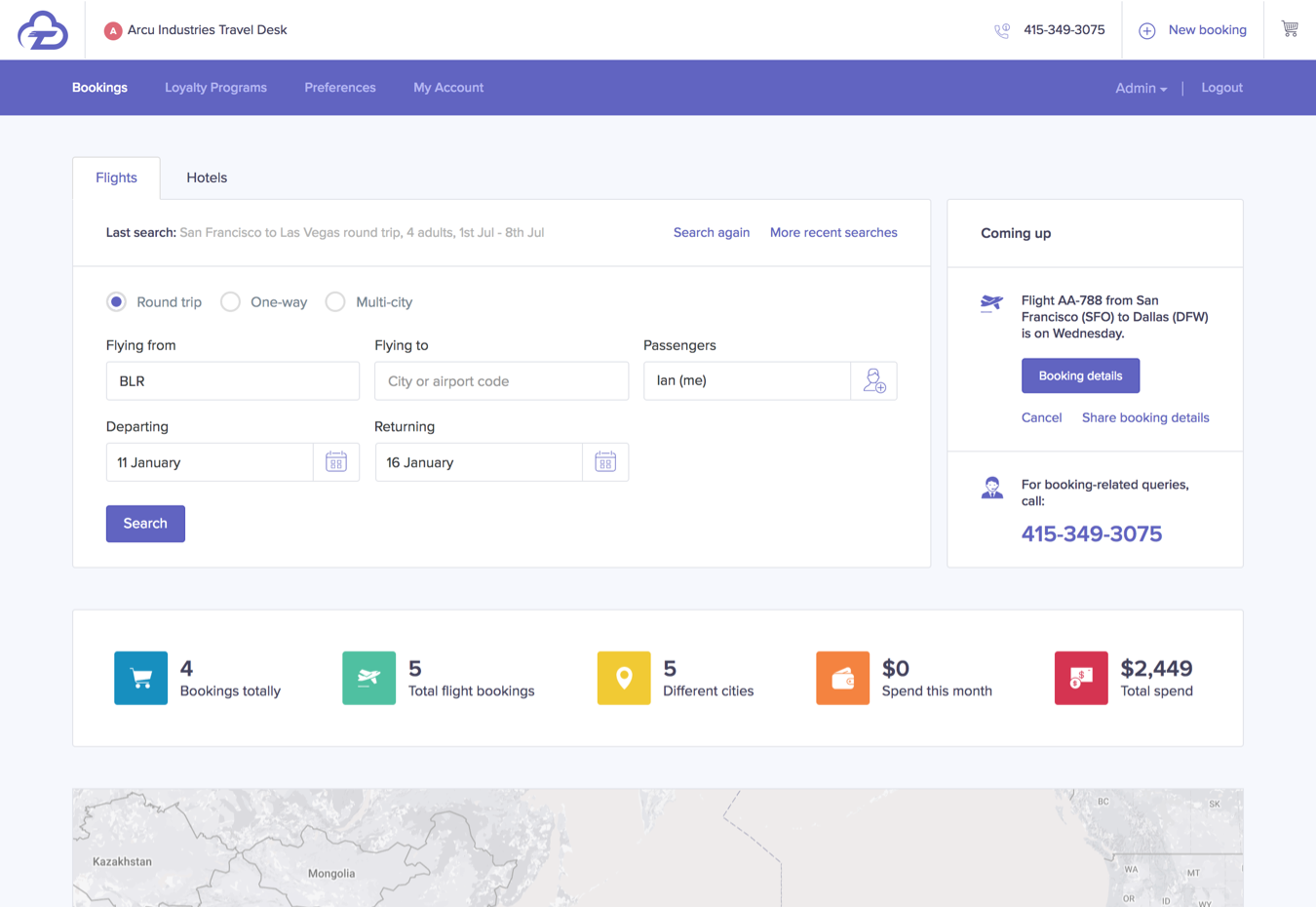Open the shopping cart in the top-right corner
Screen dimensions: 1316x907
coord(1290,29)
